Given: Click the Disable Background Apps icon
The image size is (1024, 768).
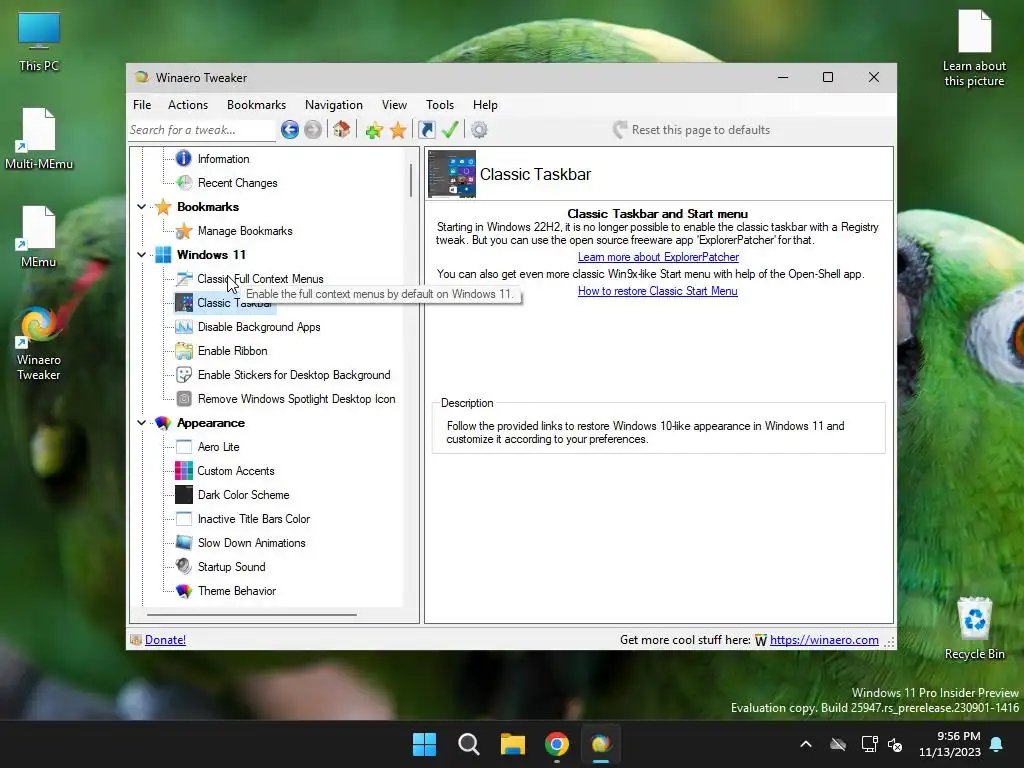Looking at the screenshot, I should (184, 327).
